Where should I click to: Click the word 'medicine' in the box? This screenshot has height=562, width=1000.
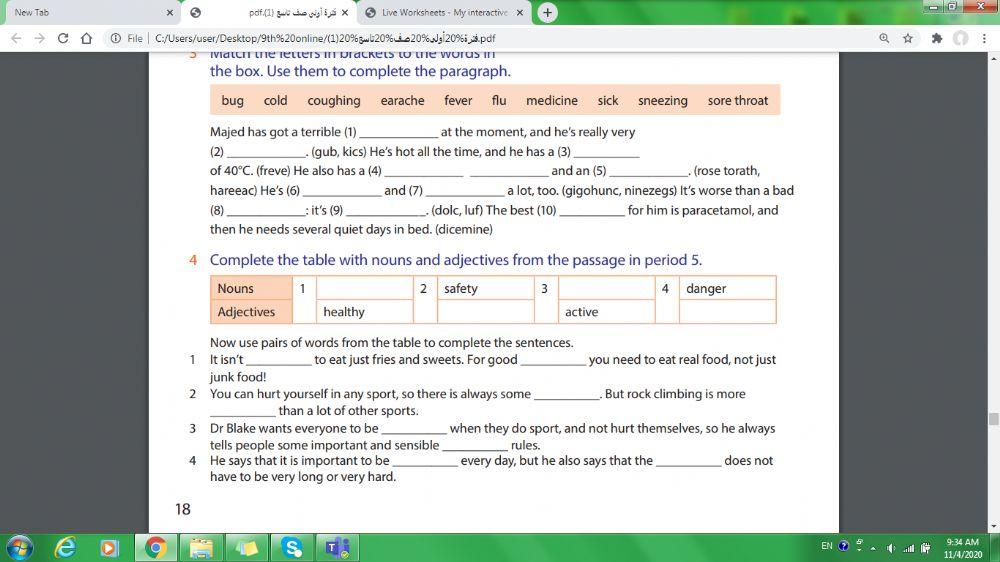tap(552, 101)
